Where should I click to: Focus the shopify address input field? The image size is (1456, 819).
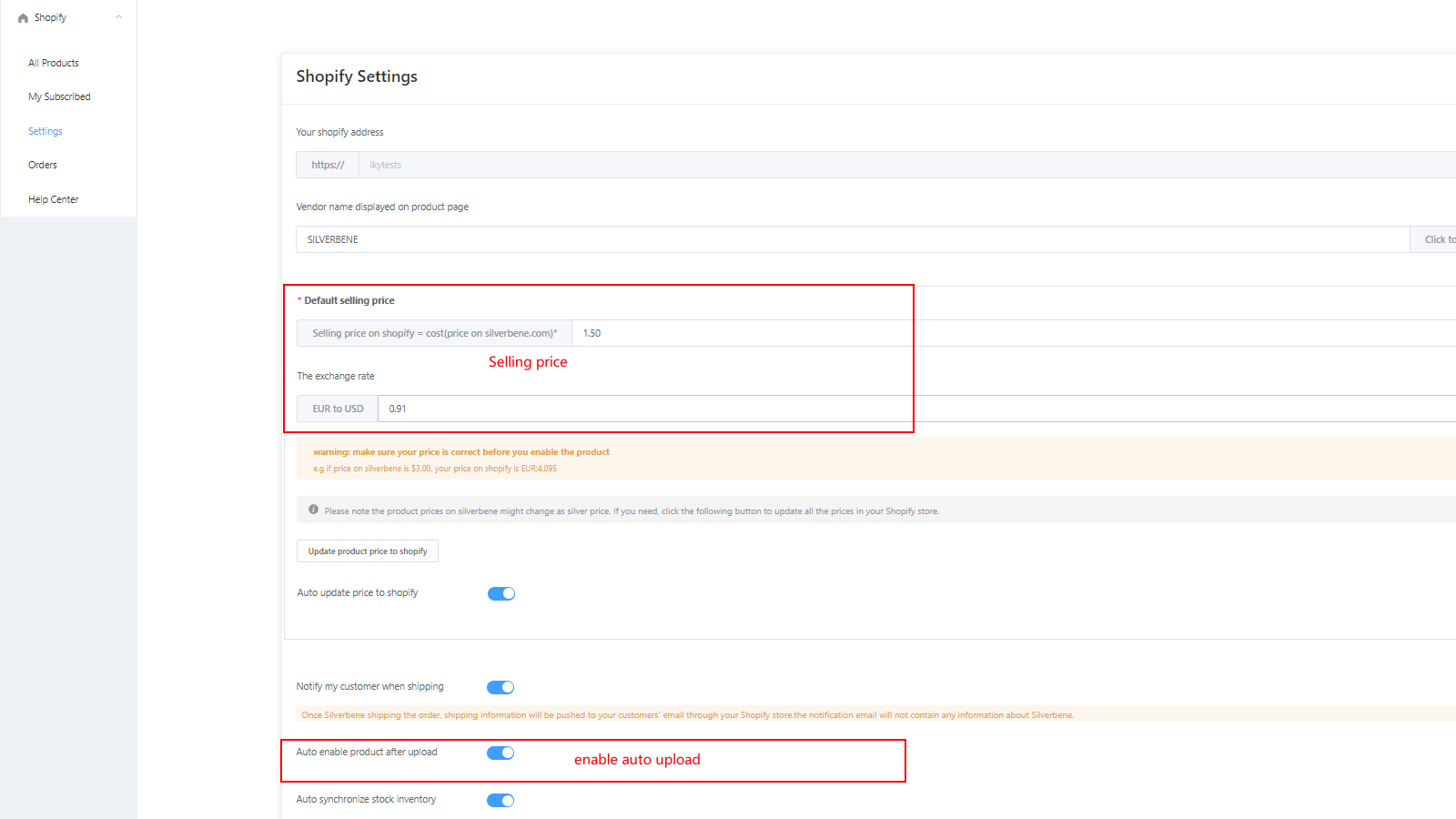pyautogui.click(x=907, y=165)
